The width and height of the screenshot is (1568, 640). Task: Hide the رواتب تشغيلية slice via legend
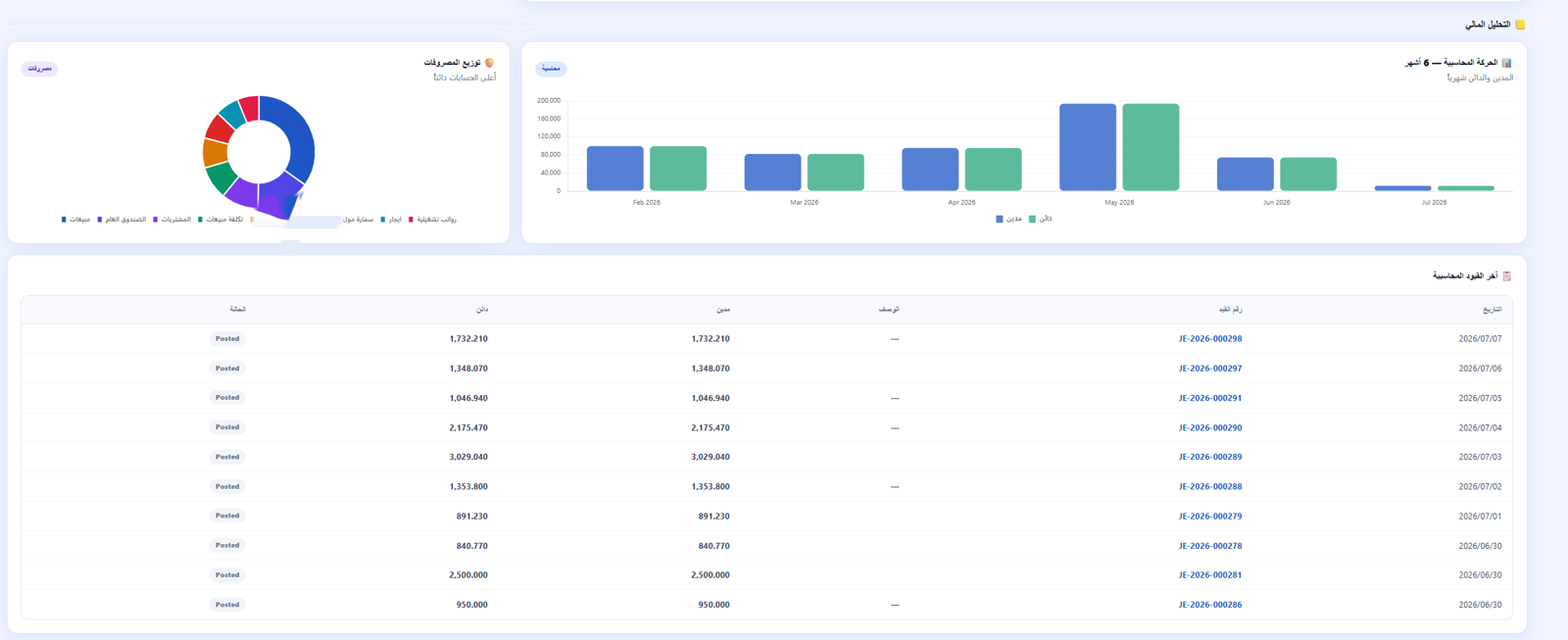[x=432, y=220]
